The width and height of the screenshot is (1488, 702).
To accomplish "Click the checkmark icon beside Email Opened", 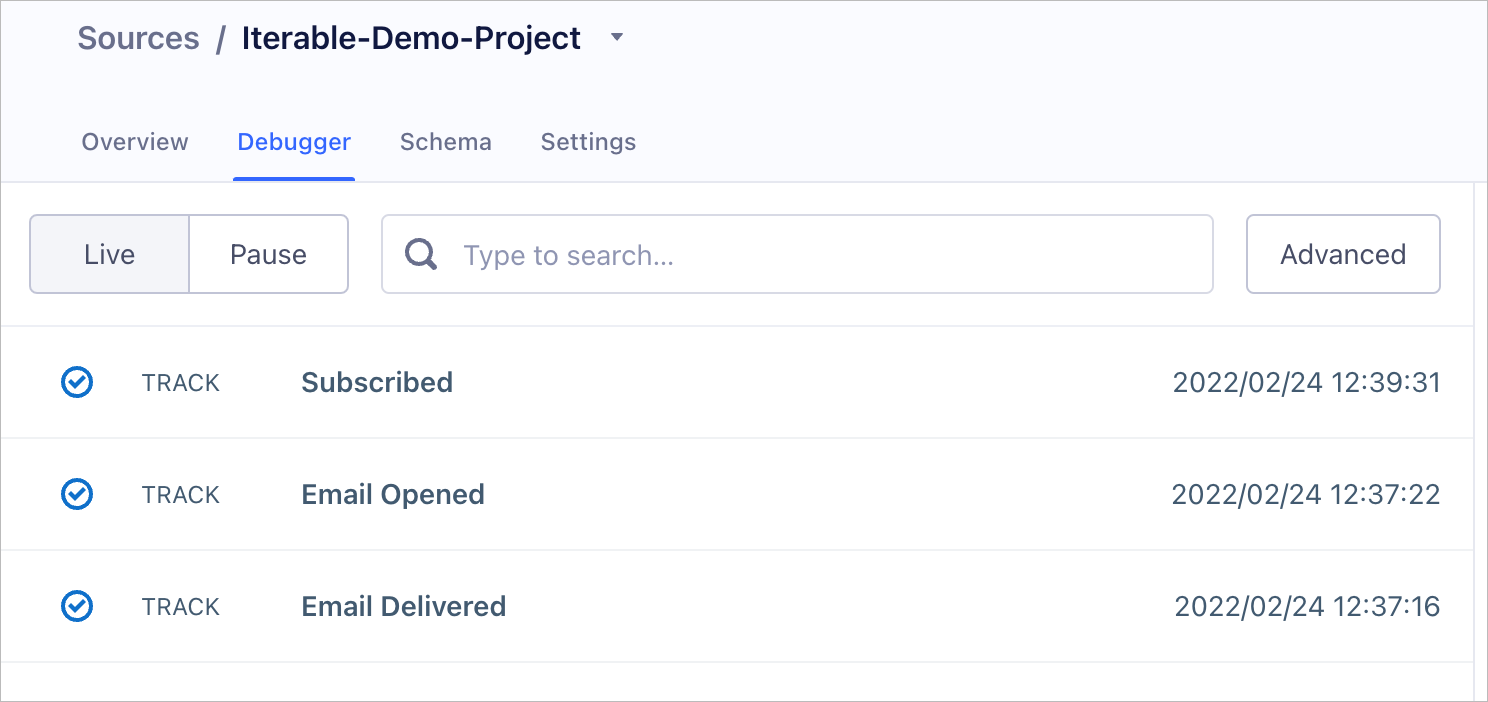I will point(77,494).
